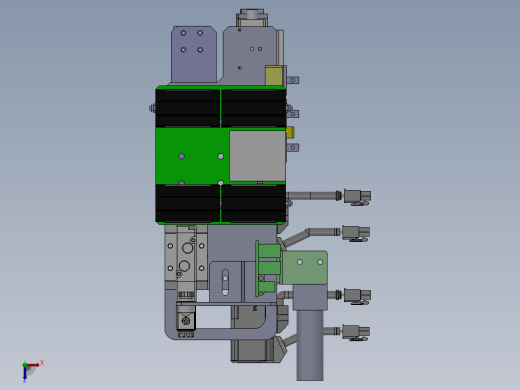Viewport: 520px width, 390px height.
Task: Click the green origin dot of the triad
Action: click(25, 365)
